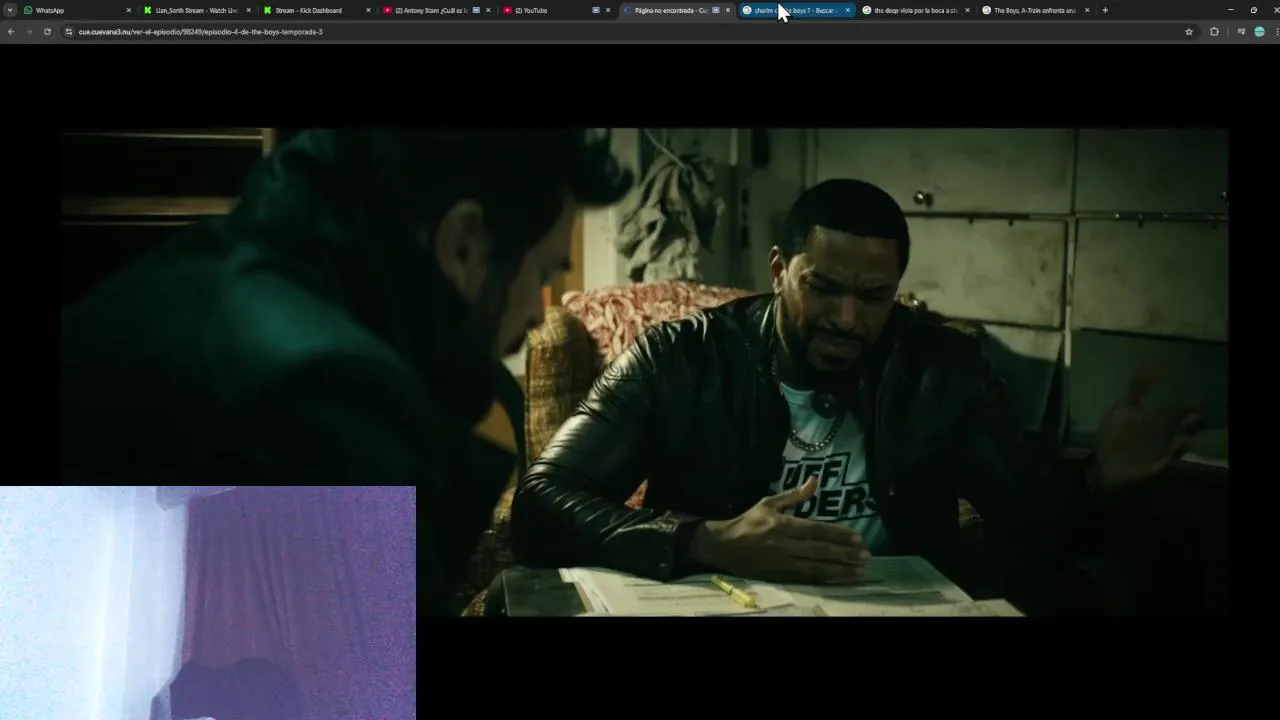Click the picture-in-picture icon on Antony Starr tab
The height and width of the screenshot is (720, 1280).
[476, 10]
